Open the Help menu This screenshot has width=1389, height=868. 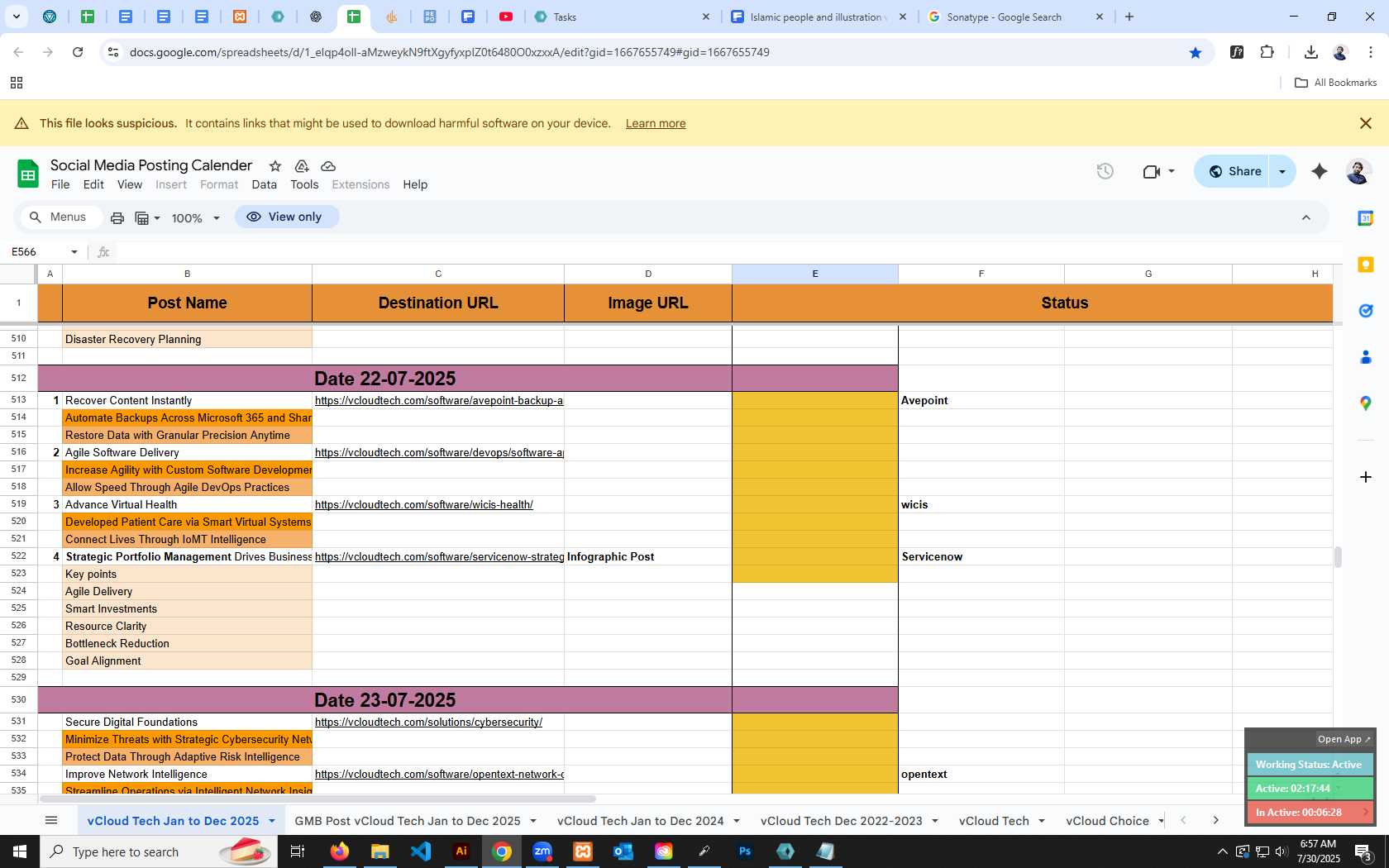415,184
